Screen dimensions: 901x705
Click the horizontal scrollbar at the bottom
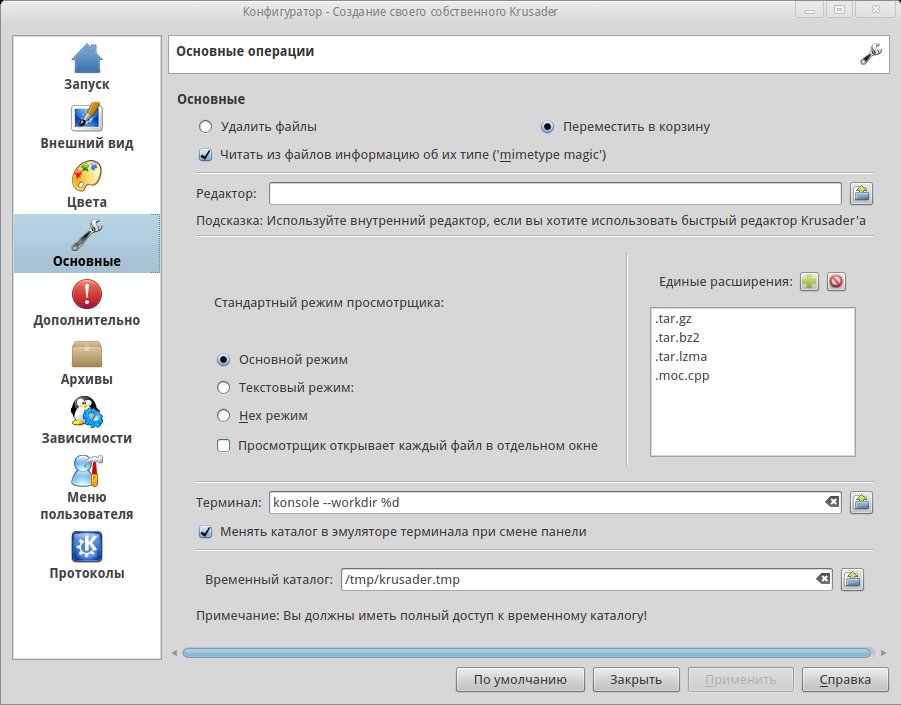(526, 653)
